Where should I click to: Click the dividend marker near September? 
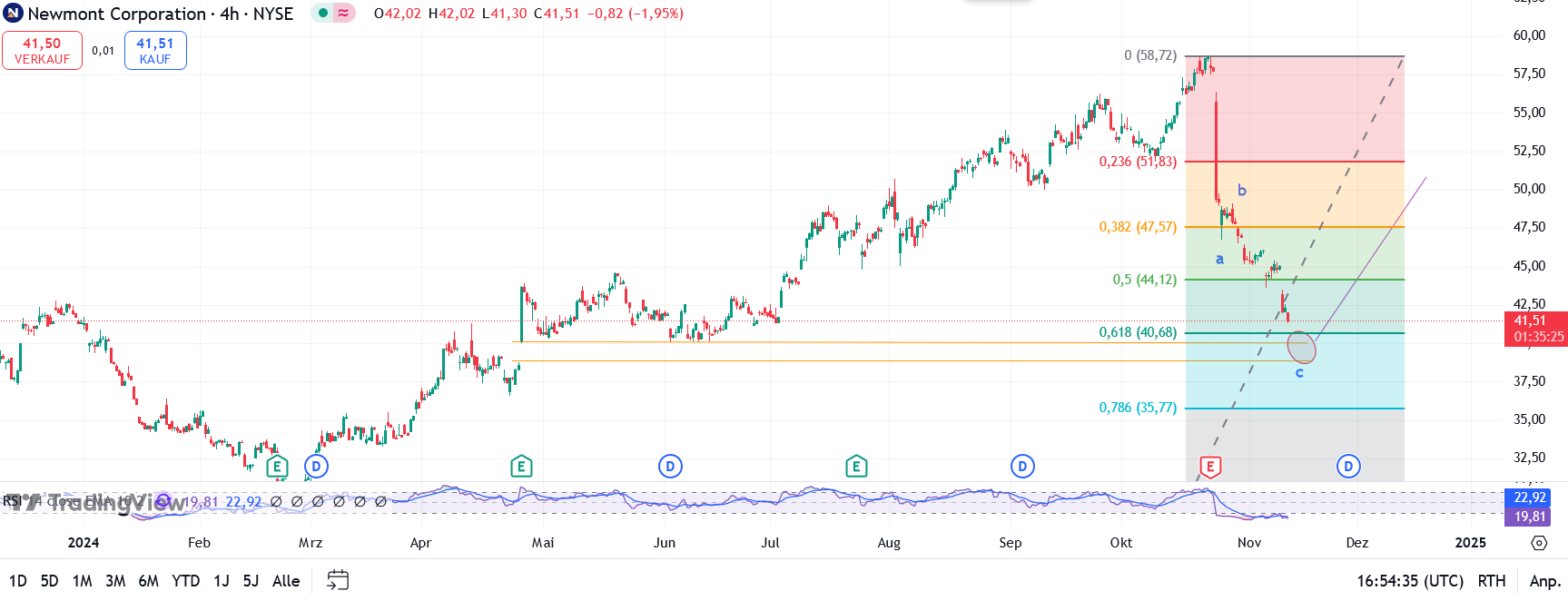pyautogui.click(x=1022, y=467)
